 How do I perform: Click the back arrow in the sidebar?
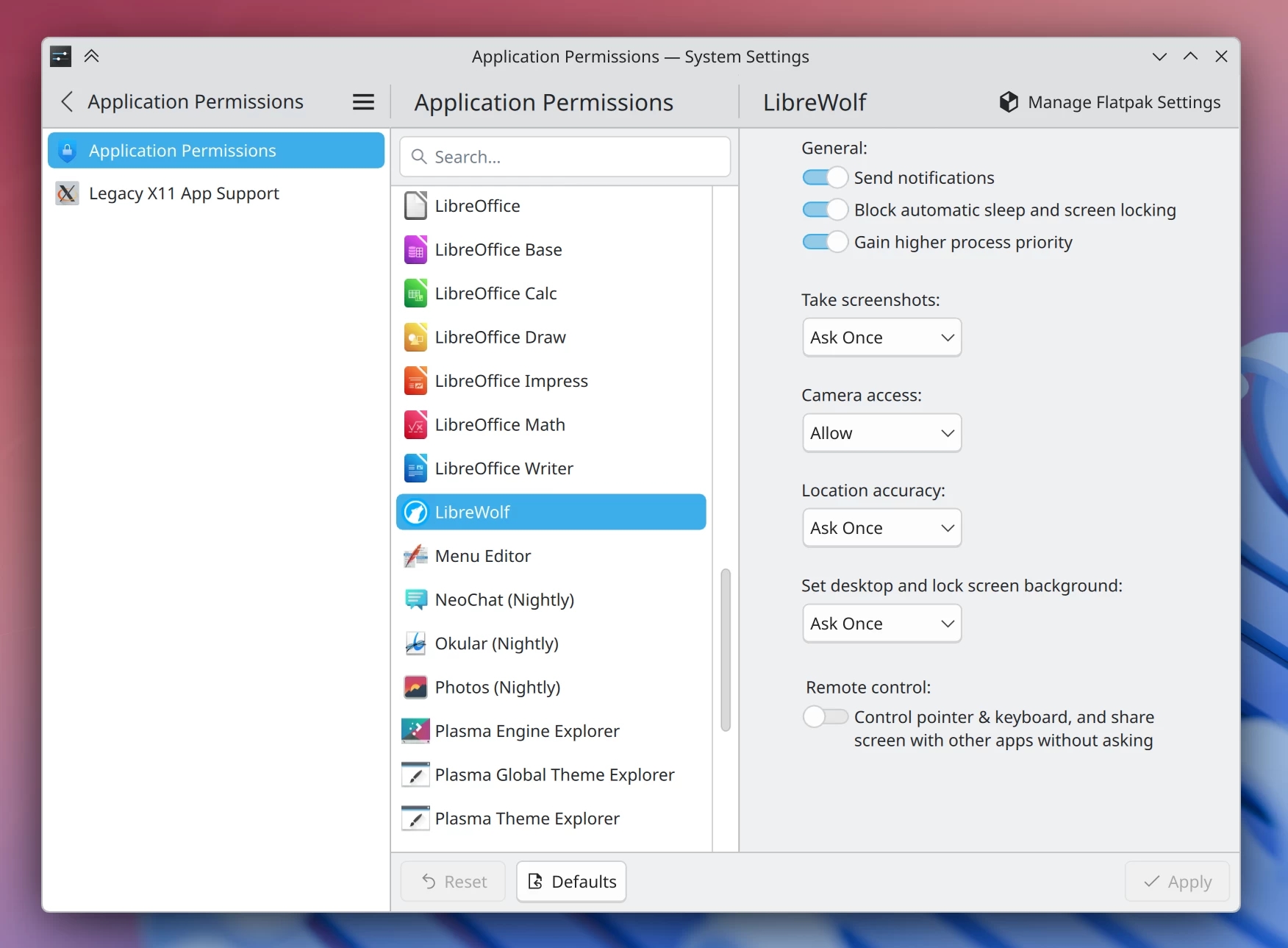point(65,101)
